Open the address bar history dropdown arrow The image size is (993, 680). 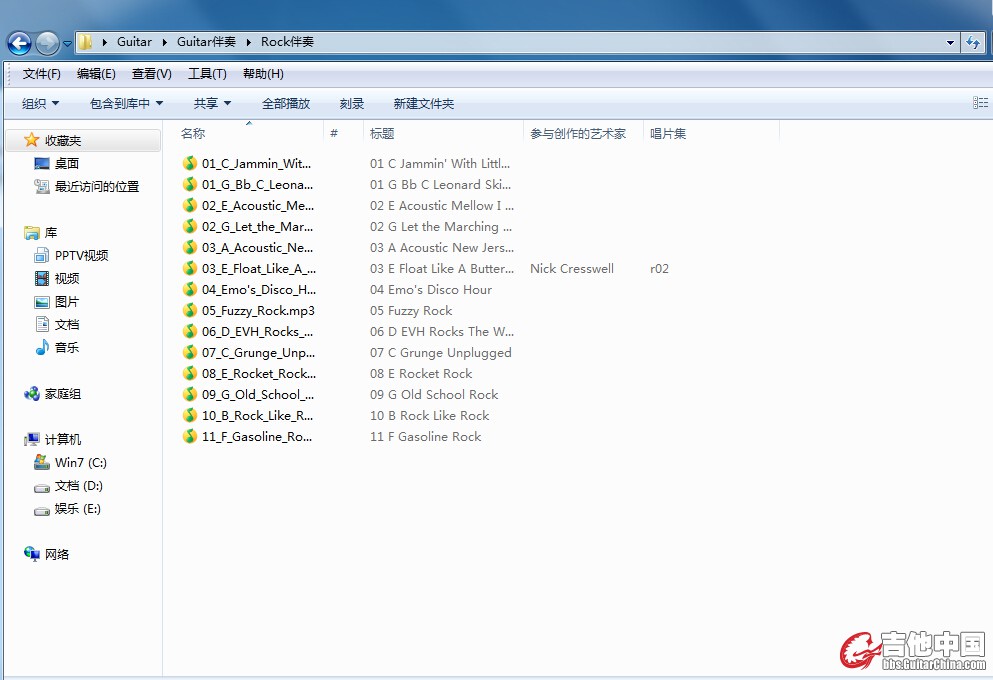pos(950,42)
